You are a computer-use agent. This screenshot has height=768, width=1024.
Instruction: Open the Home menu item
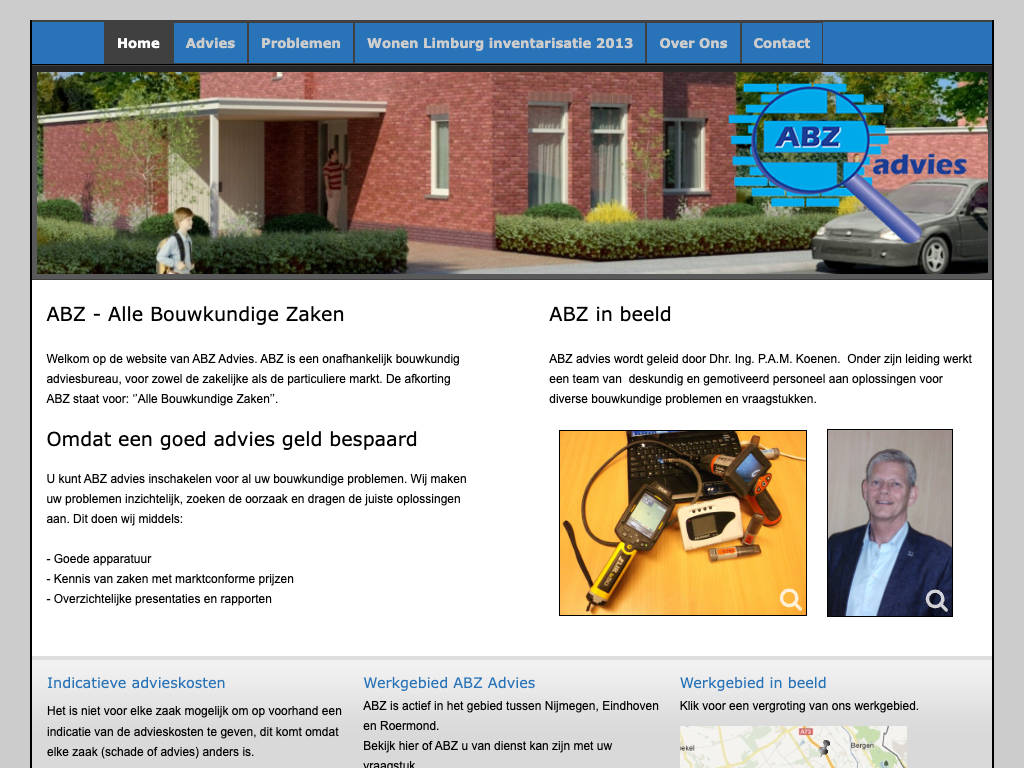(x=138, y=43)
